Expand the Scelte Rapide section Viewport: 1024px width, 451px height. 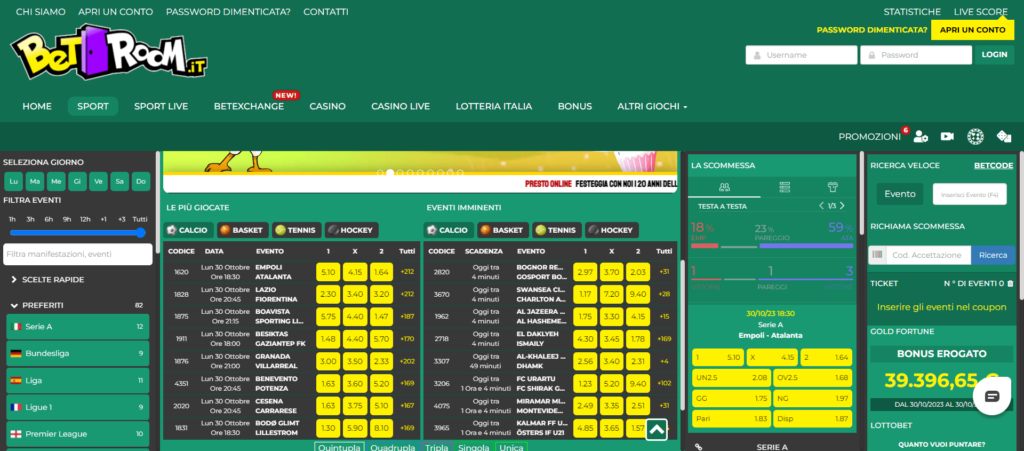point(48,279)
